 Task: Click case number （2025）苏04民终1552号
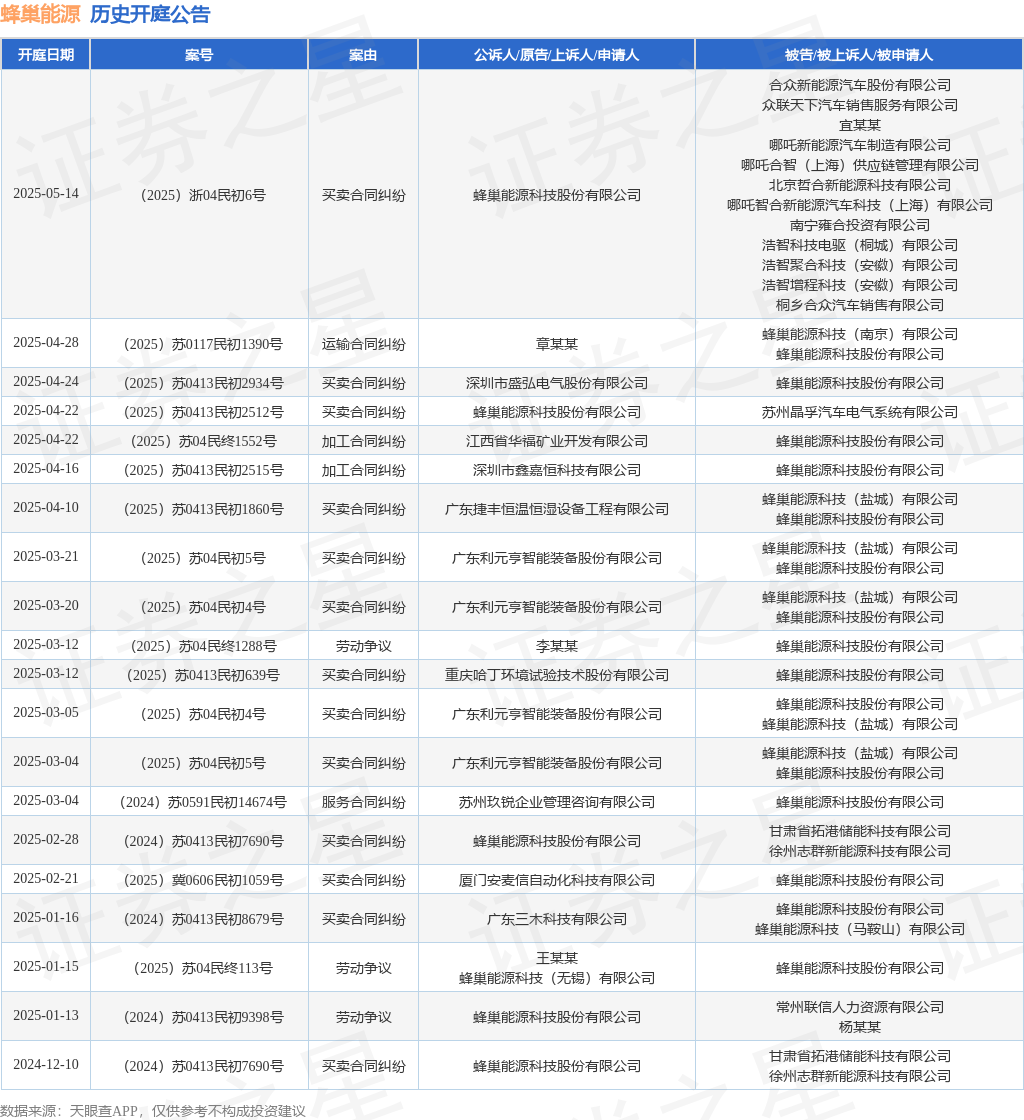coord(200,441)
